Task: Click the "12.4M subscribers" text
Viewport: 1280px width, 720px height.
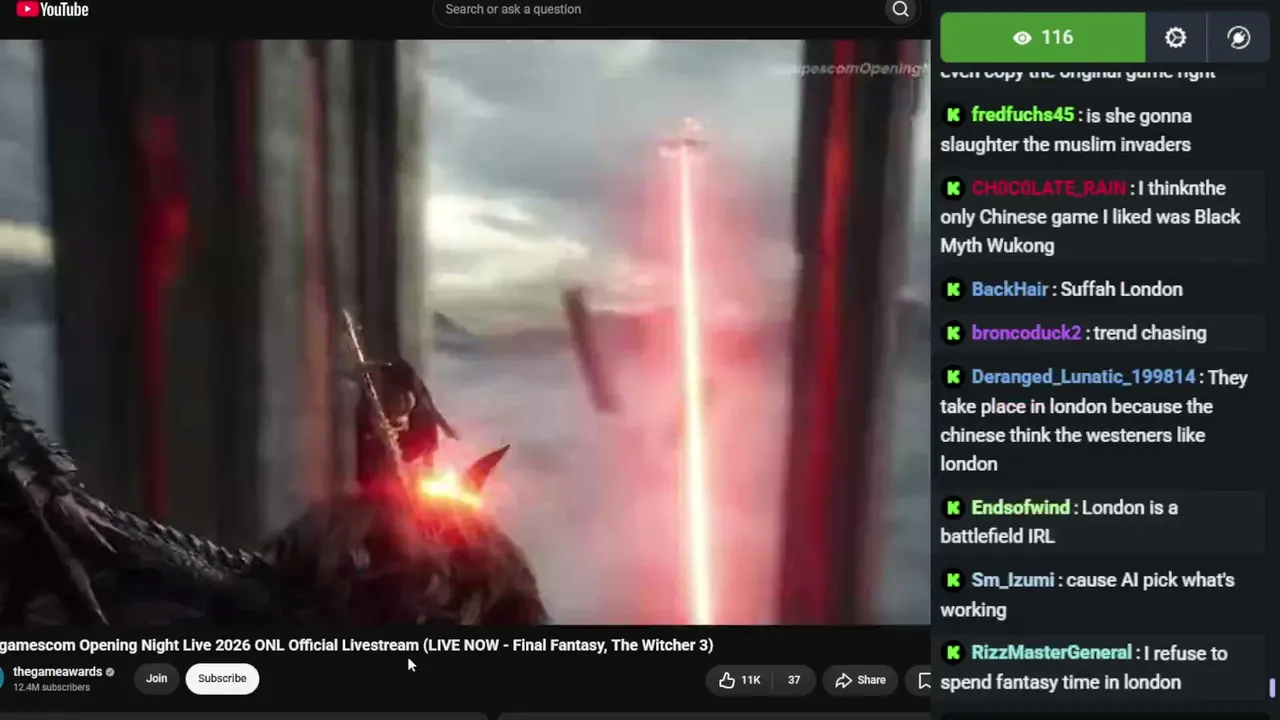Action: (x=52, y=688)
